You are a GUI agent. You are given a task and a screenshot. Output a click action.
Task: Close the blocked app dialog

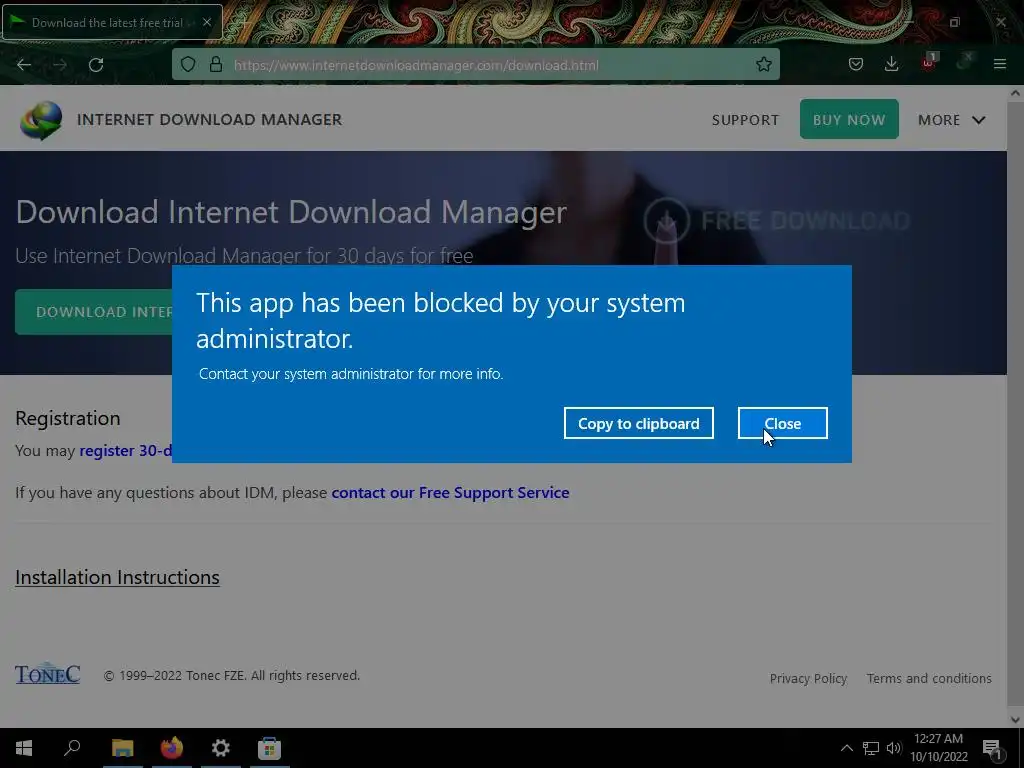(782, 423)
